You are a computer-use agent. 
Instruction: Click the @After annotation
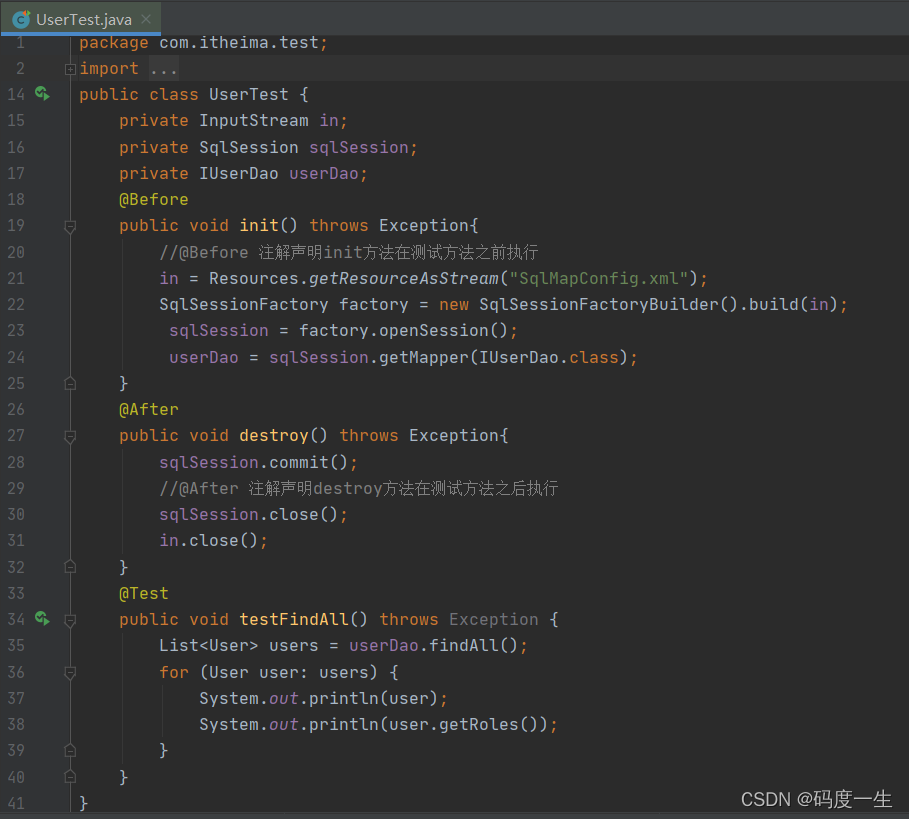coord(148,410)
